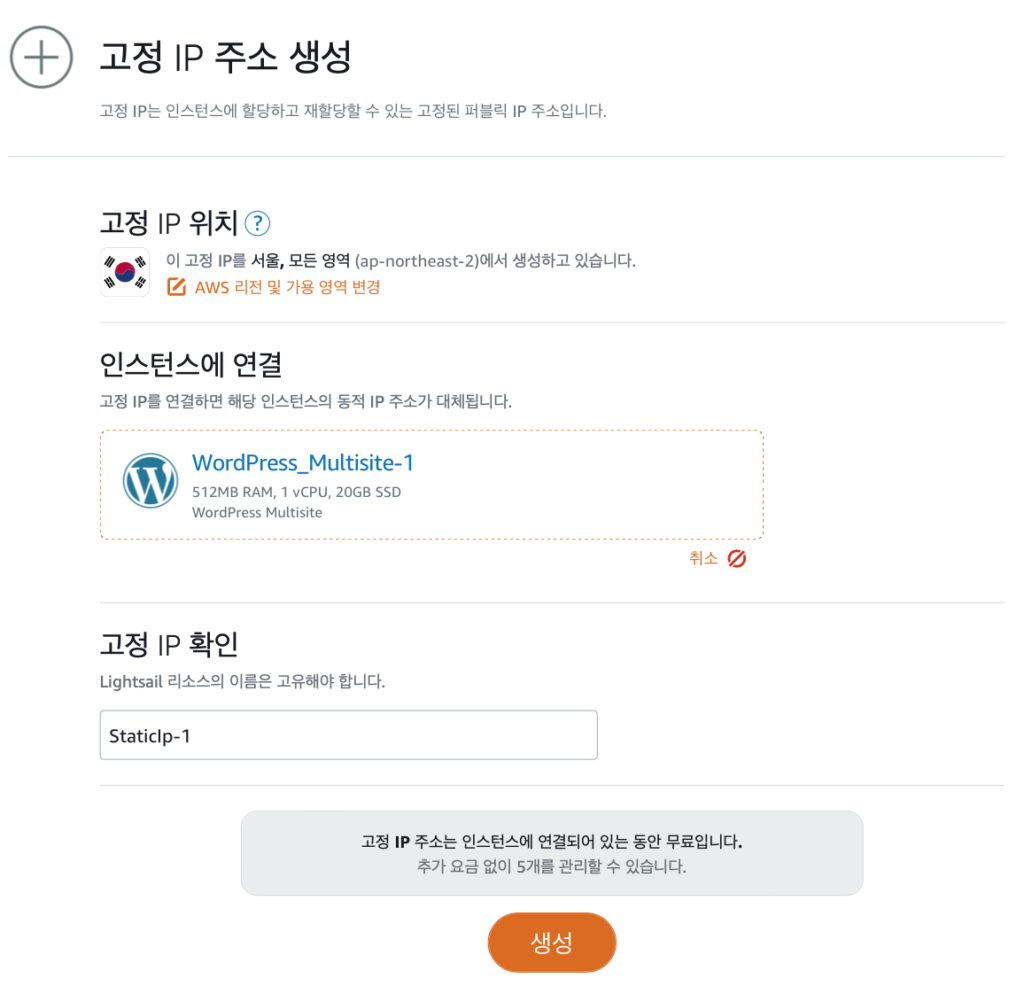This screenshot has height=994, width=1024.
Task: Click the 고정 IP 확인 section heading
Action: pyautogui.click(x=168, y=645)
